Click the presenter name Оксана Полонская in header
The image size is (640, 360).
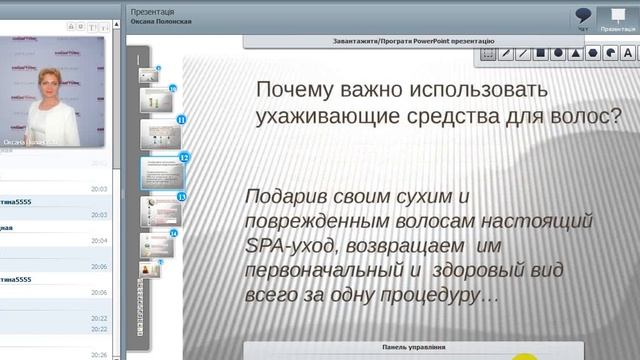(x=161, y=21)
